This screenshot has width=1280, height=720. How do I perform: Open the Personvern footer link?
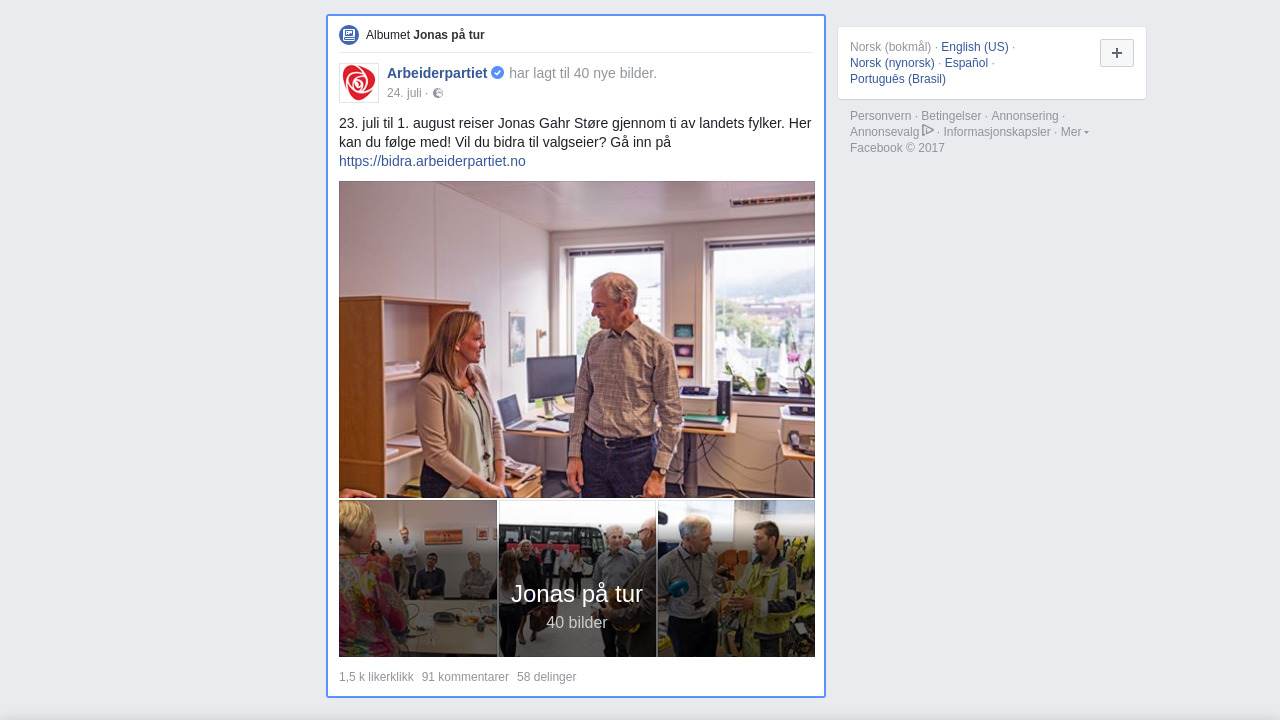click(880, 116)
